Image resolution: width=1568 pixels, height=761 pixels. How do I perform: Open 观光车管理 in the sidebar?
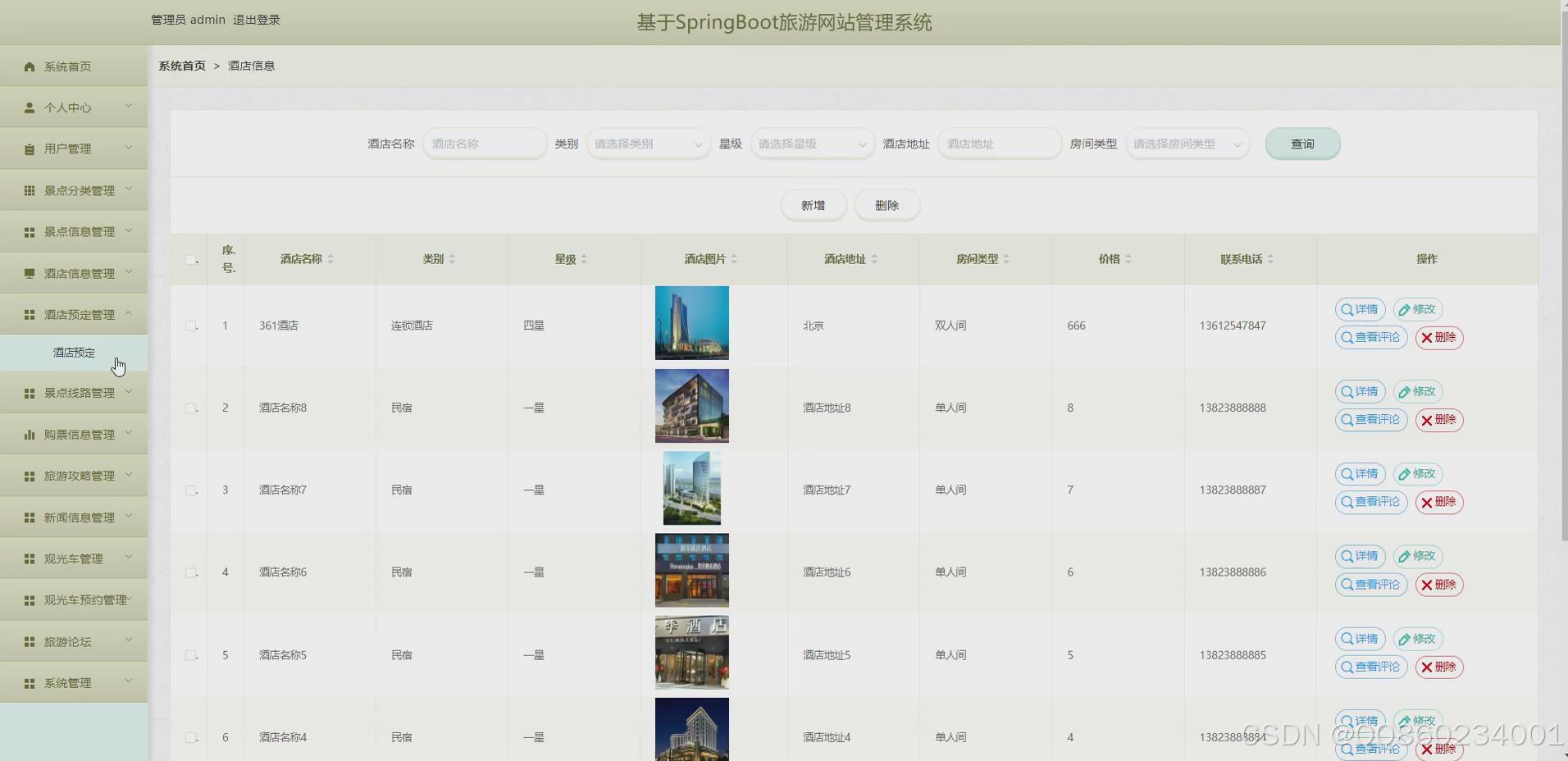(74, 558)
